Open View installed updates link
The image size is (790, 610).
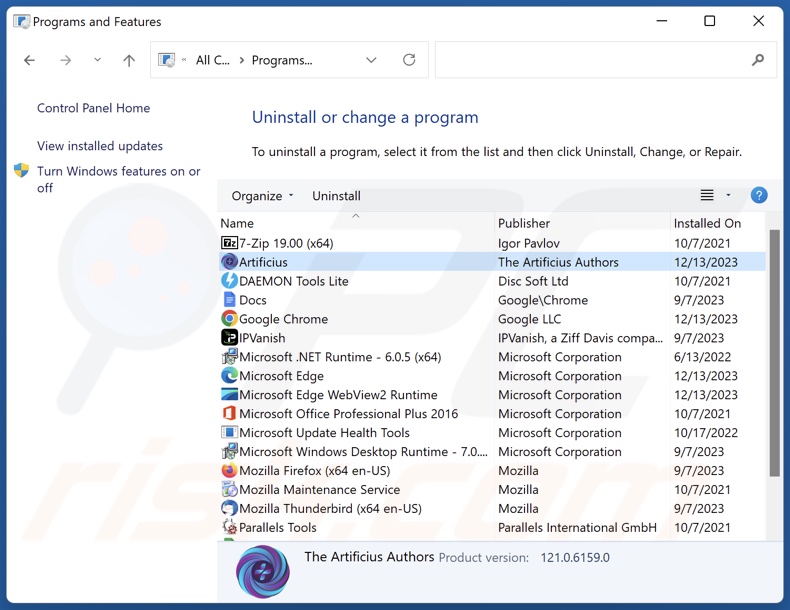pos(100,146)
